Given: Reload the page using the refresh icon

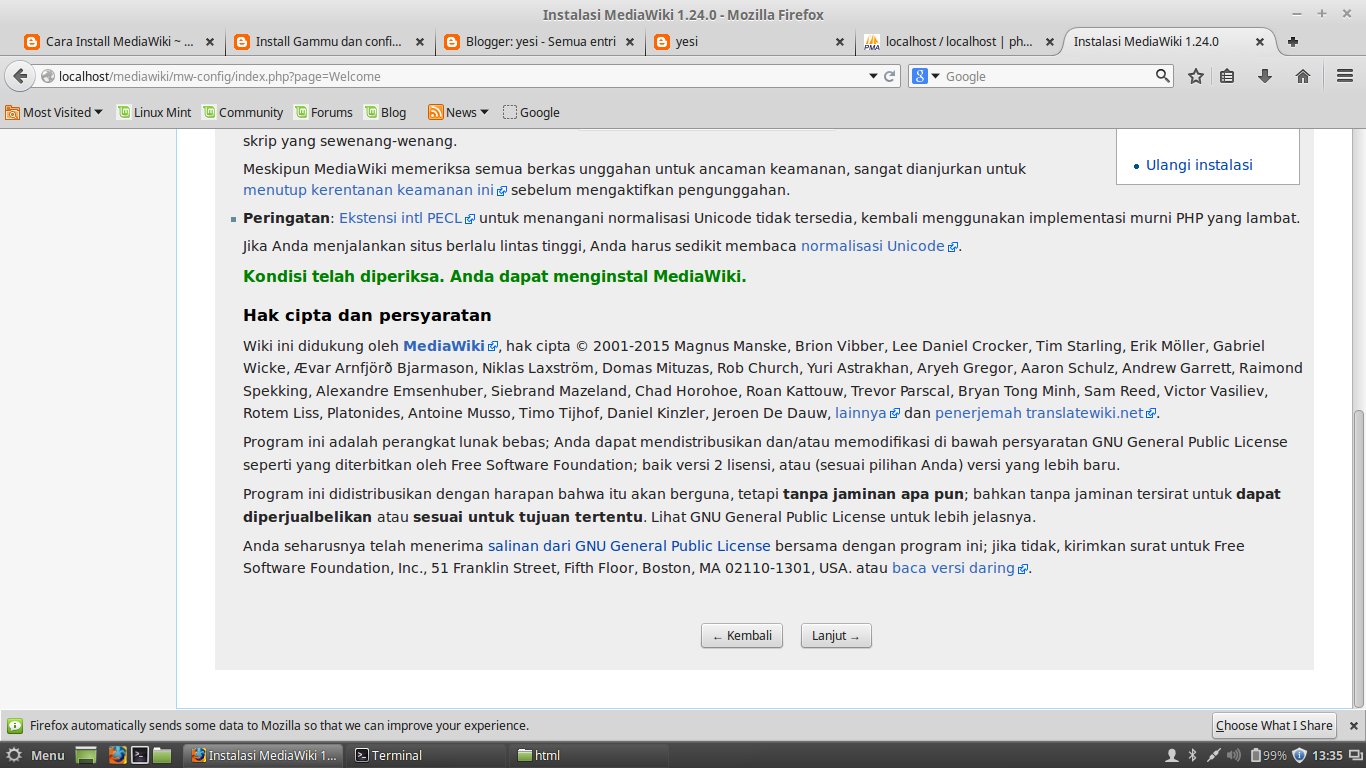Looking at the screenshot, I should pos(889,76).
